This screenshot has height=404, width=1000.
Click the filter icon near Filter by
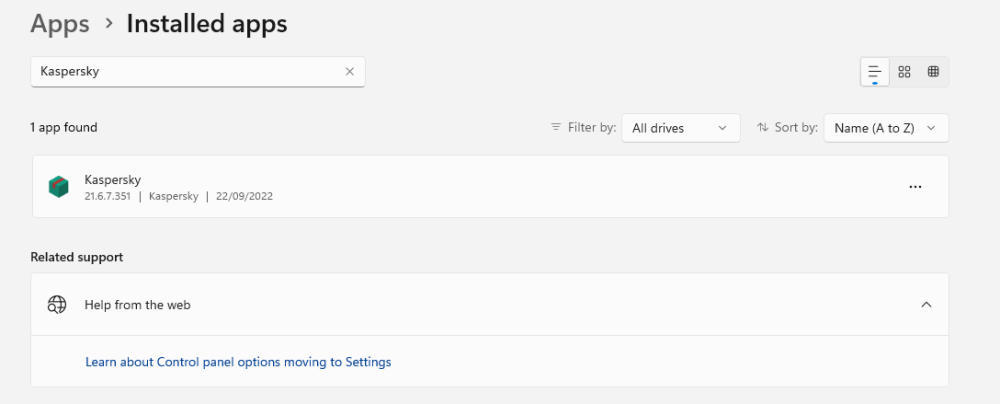[x=556, y=128]
